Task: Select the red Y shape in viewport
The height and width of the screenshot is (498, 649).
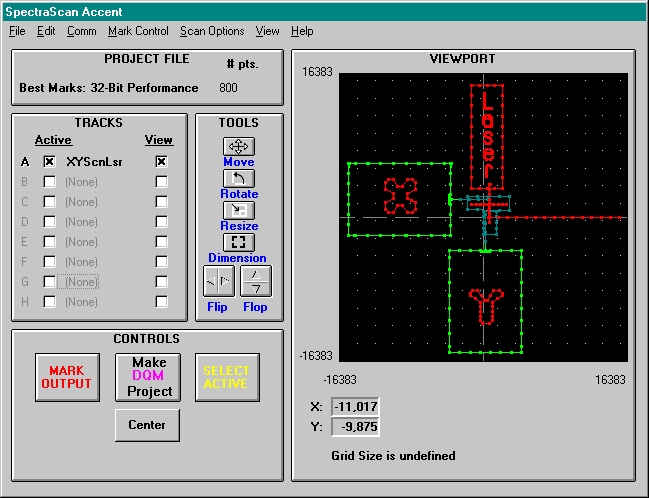Action: click(486, 306)
